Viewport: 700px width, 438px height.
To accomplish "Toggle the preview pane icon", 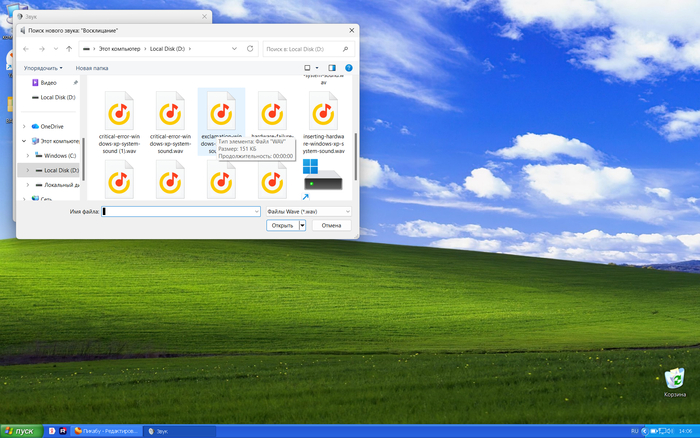I will pyautogui.click(x=332, y=68).
